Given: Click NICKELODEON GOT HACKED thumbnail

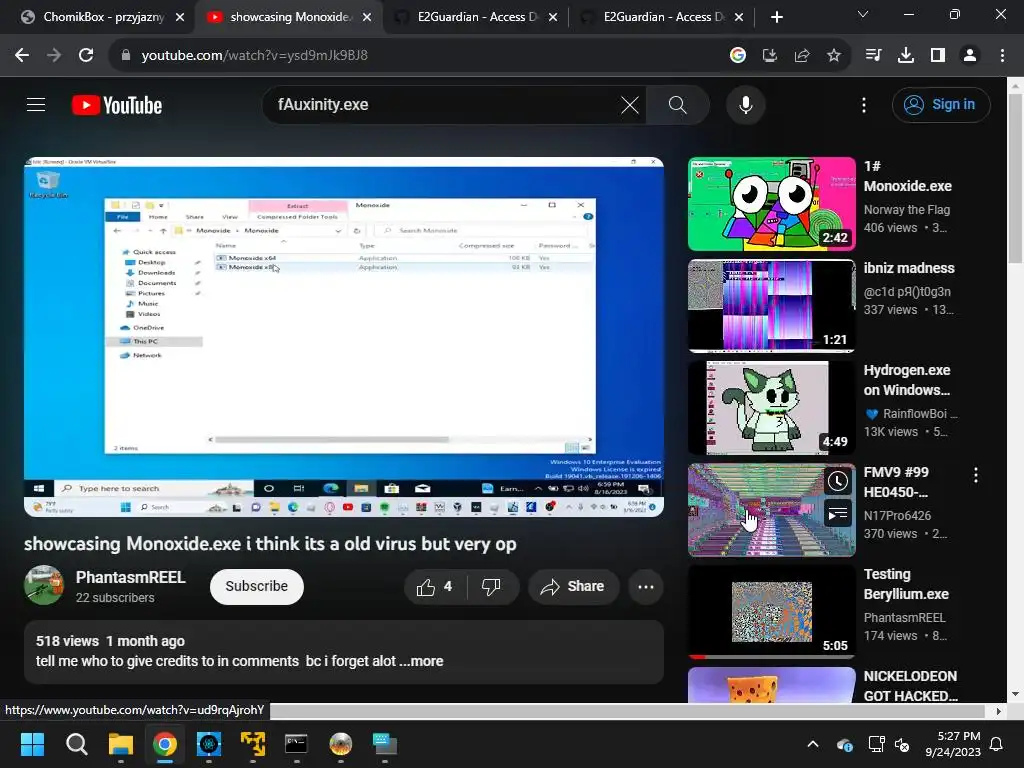Looking at the screenshot, I should click(771, 685).
